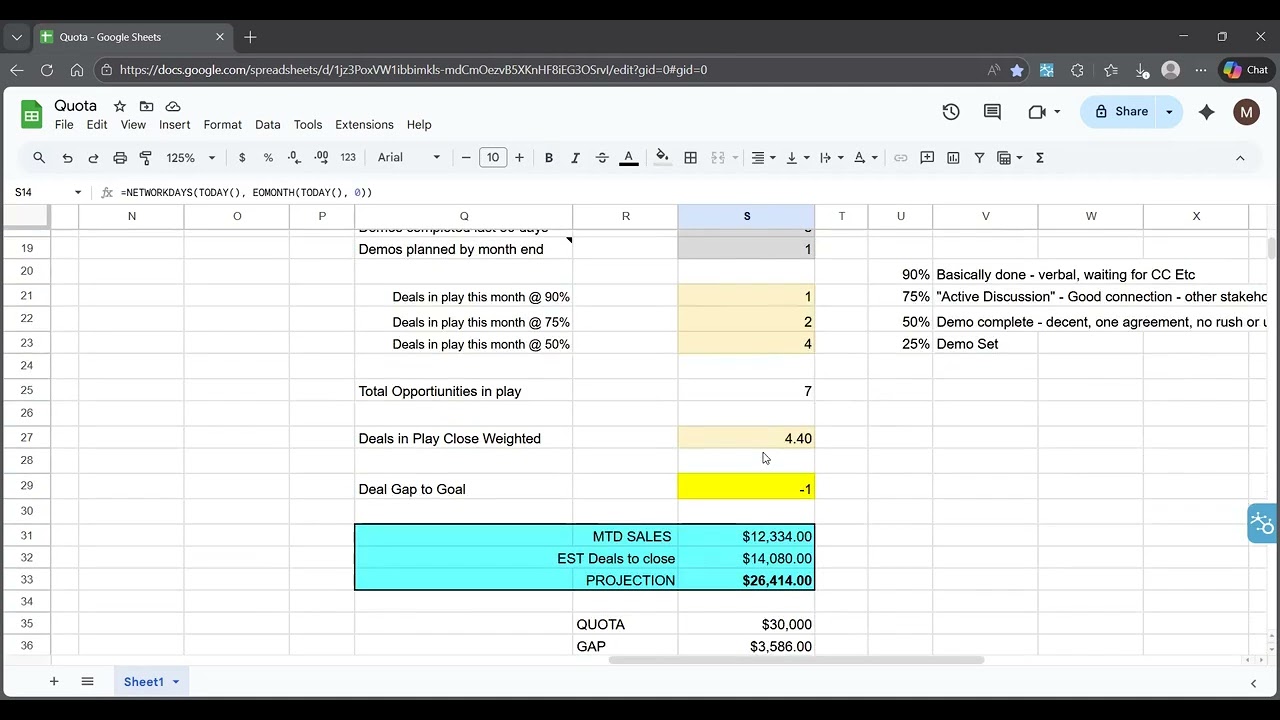The height and width of the screenshot is (720, 1280).
Task: Print the spreadsheet
Action: pyautogui.click(x=120, y=158)
